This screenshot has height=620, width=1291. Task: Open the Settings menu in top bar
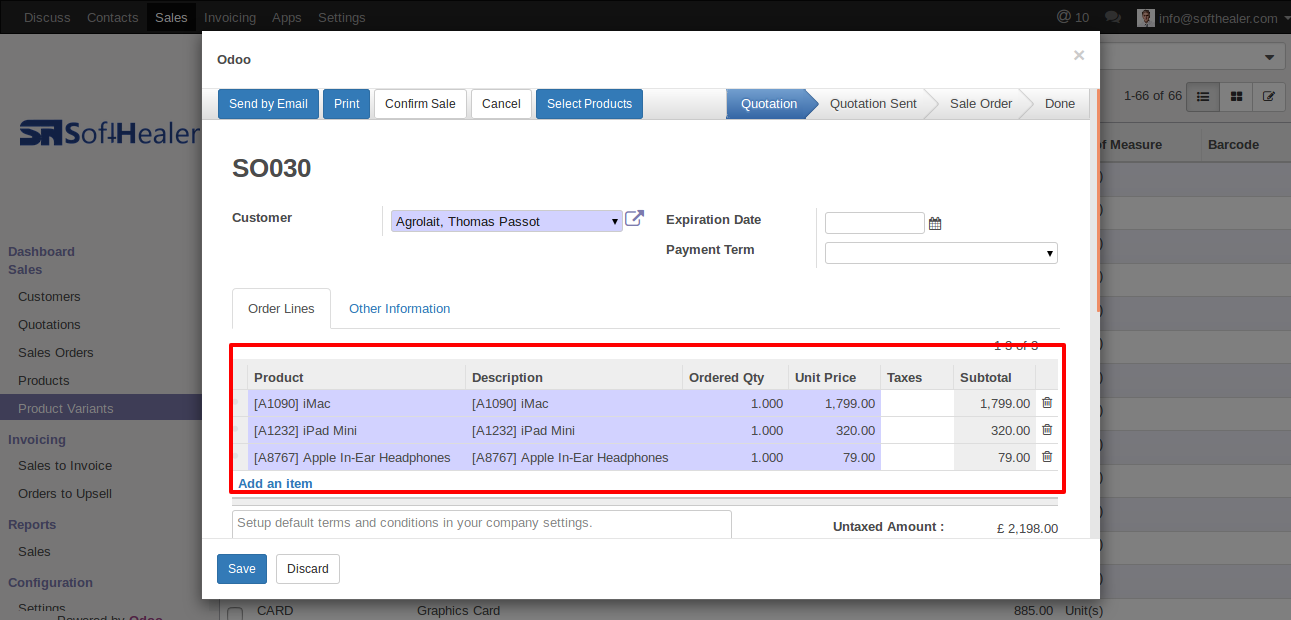[342, 17]
